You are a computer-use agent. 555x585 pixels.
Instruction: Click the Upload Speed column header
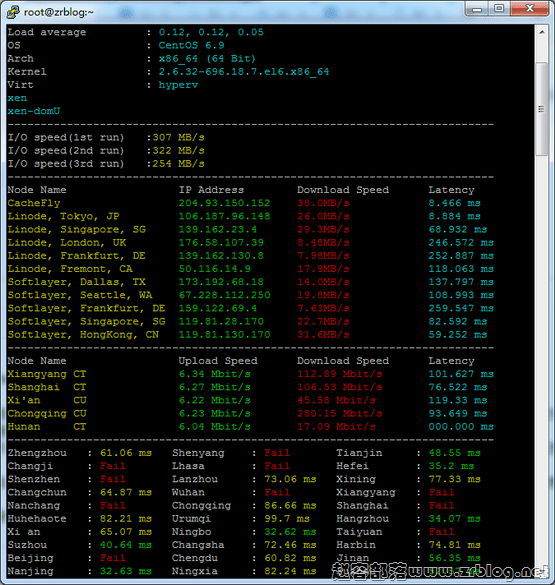pos(218,361)
